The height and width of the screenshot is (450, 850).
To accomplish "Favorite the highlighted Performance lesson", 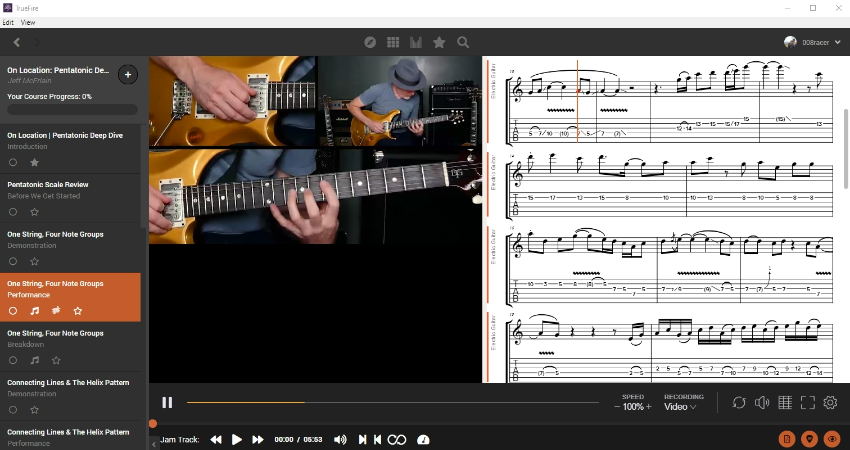I will point(78,311).
